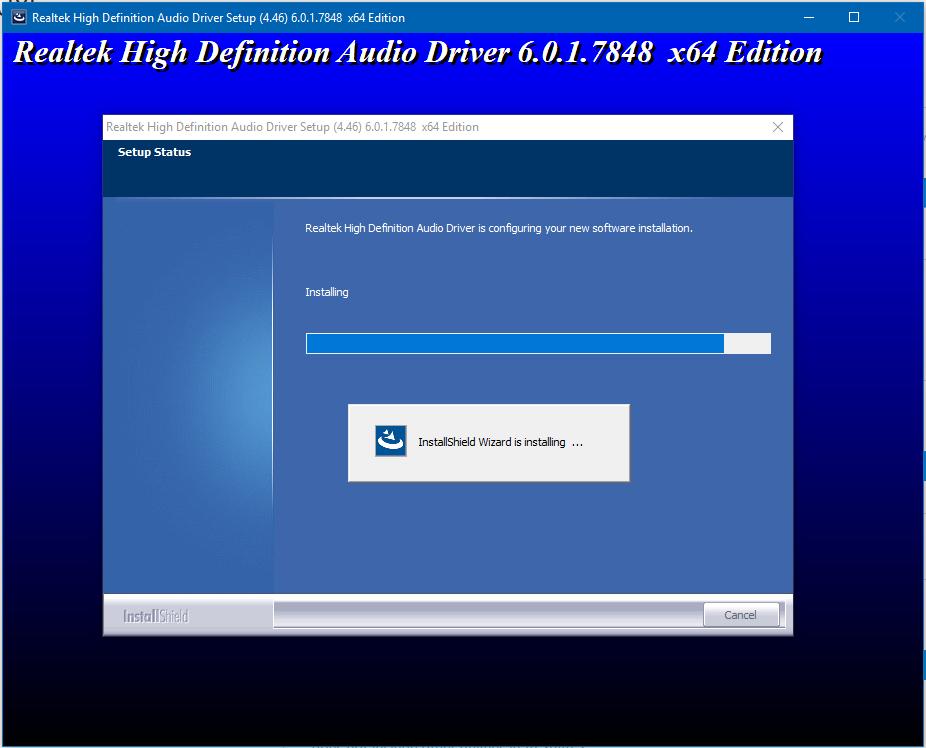
Task: Click the unfilled end of progress bar
Action: coord(747,344)
